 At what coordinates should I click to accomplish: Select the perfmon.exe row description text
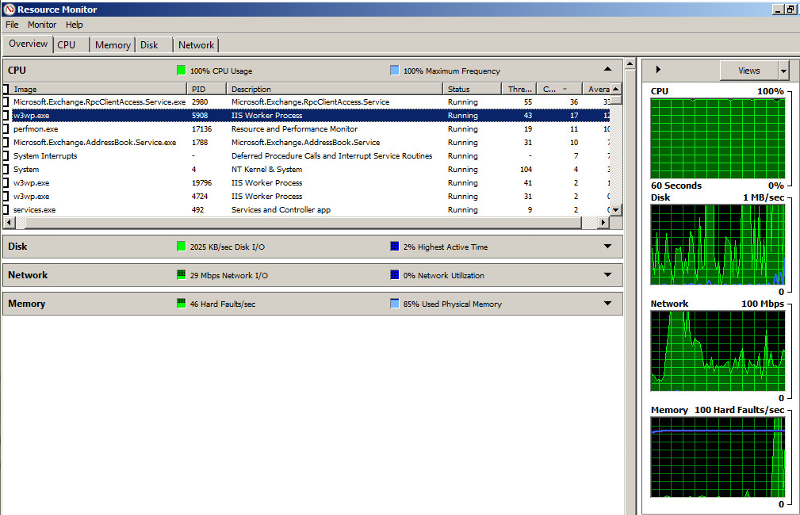click(x=294, y=129)
